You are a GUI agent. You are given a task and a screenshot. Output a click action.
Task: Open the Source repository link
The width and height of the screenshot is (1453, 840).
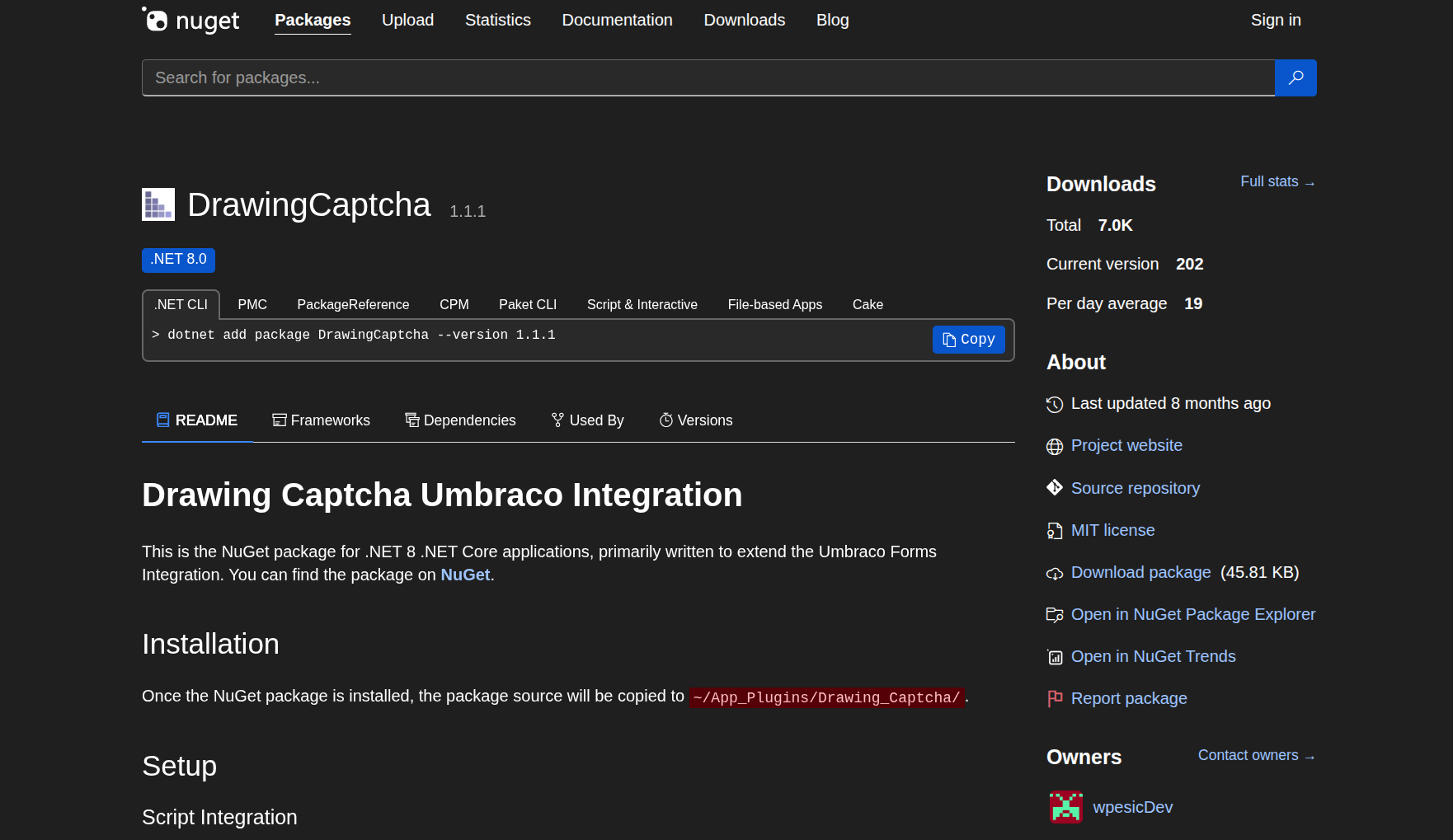(x=1136, y=488)
